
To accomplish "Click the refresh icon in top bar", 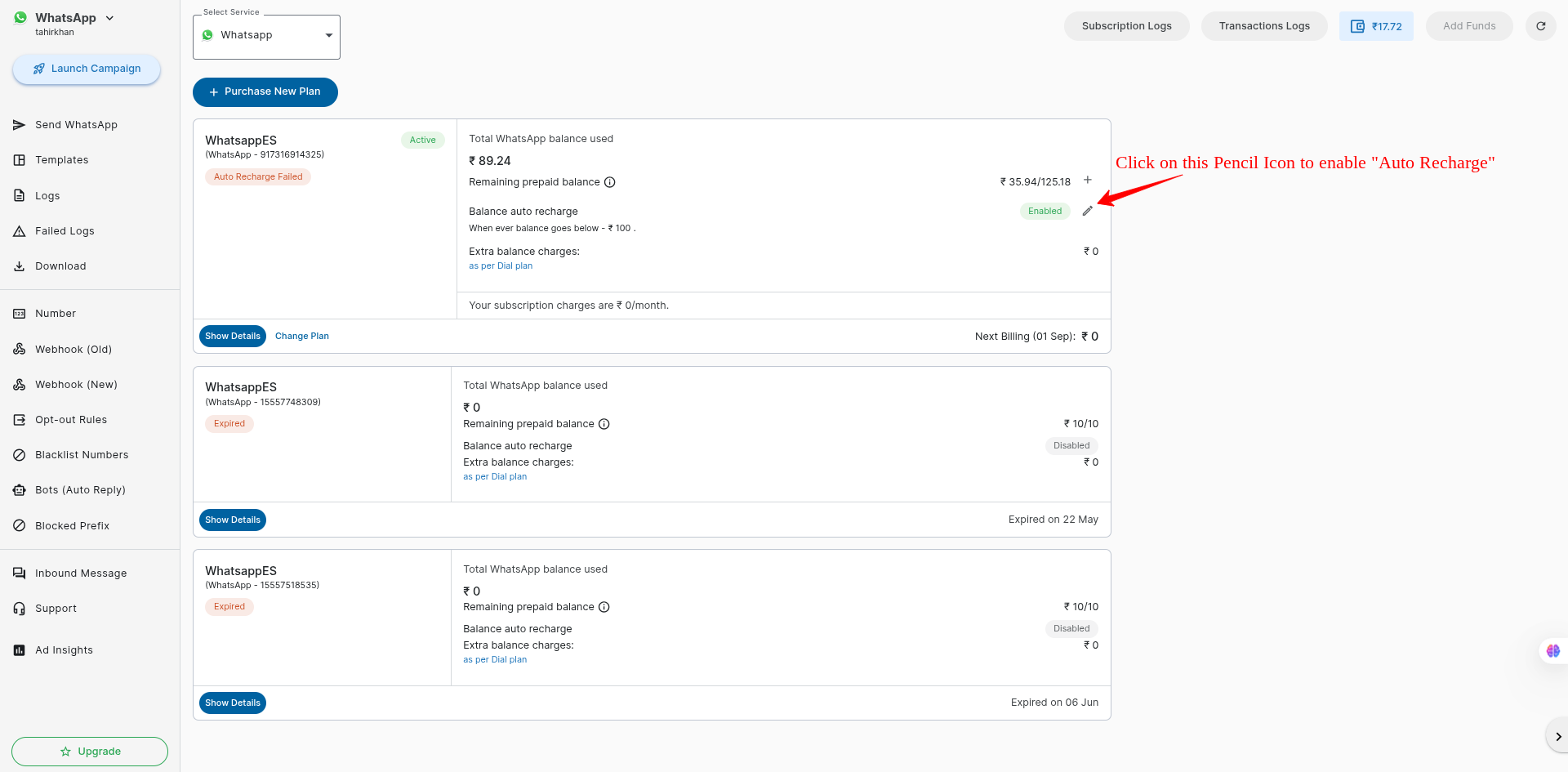I will coord(1540,26).
